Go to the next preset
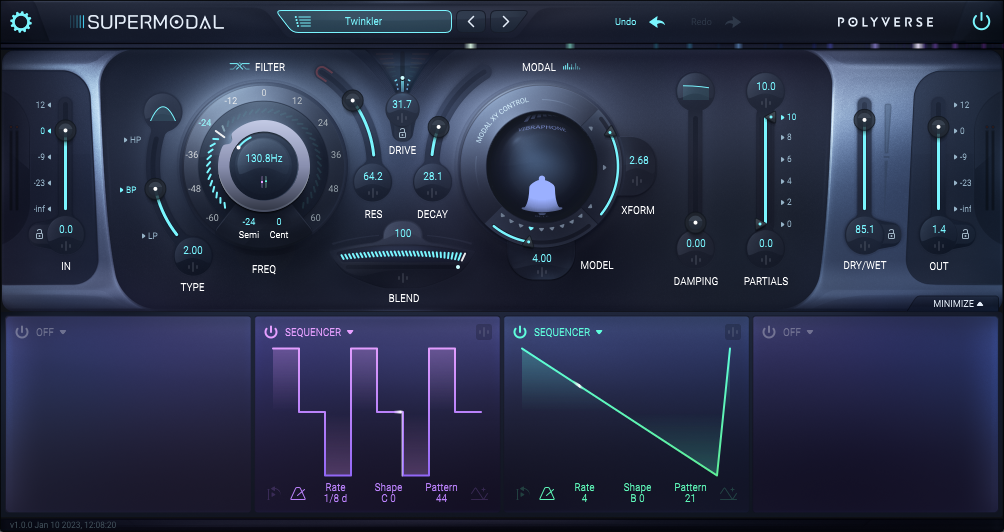Viewport: 1004px width, 532px height. coord(507,21)
